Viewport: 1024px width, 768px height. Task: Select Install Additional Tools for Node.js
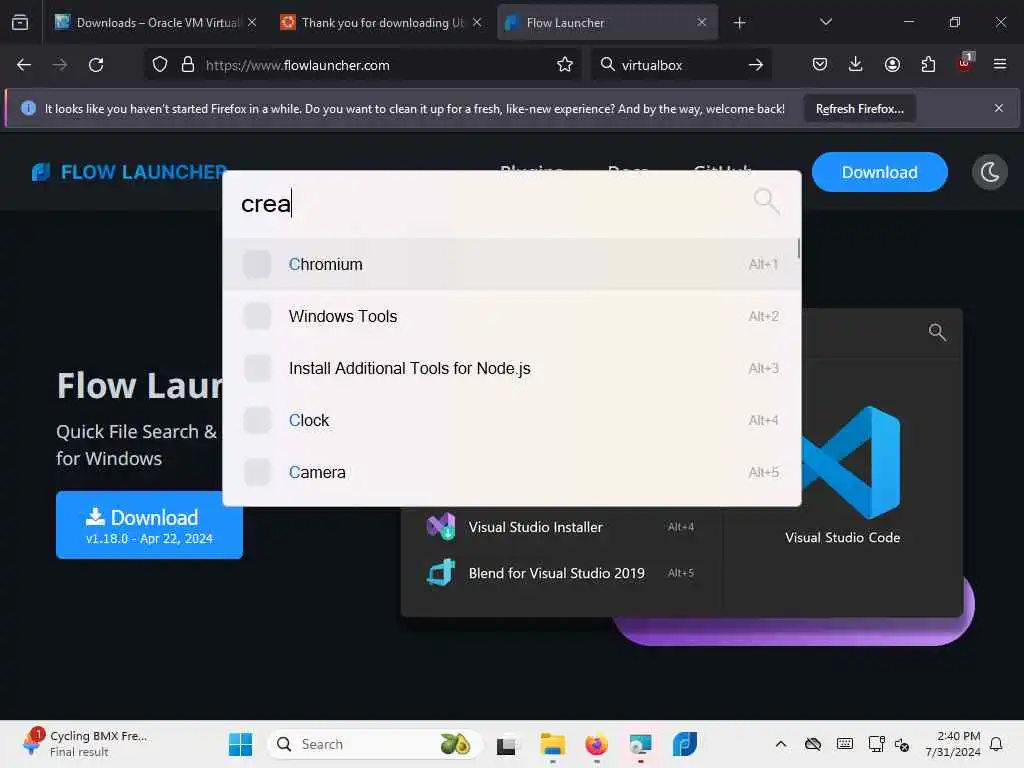[x=511, y=368]
